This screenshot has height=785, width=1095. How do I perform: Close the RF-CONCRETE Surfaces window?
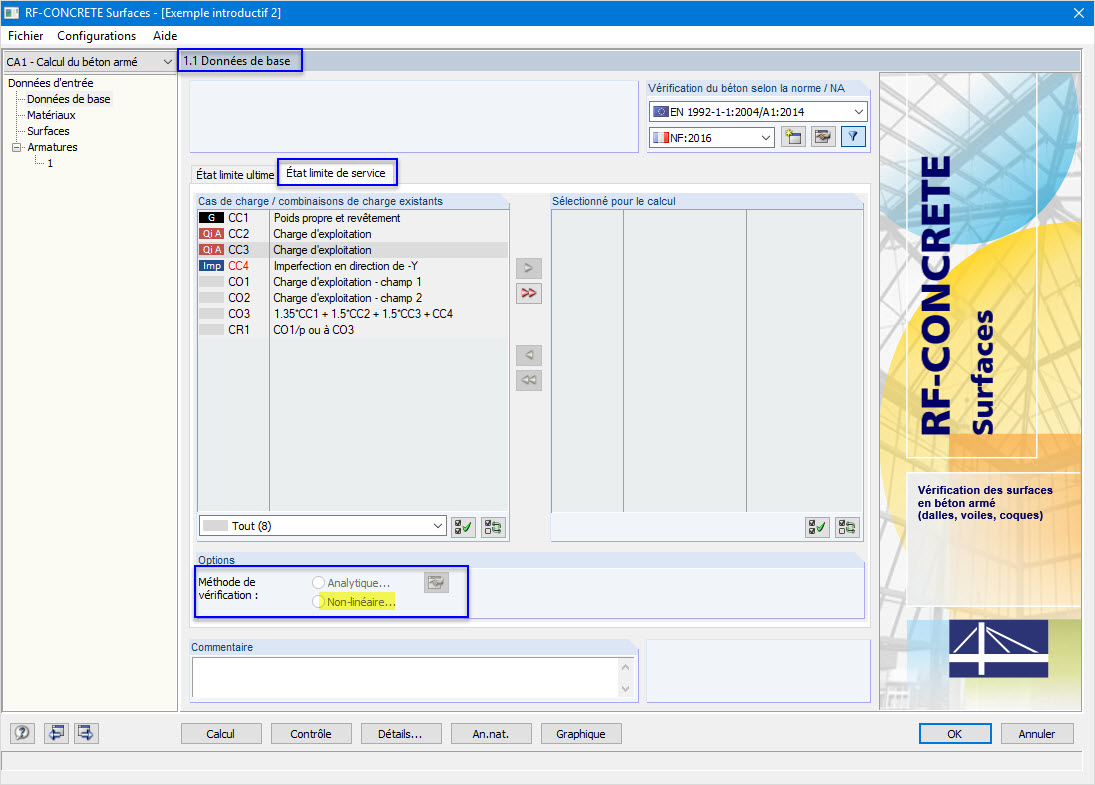coord(1079,13)
